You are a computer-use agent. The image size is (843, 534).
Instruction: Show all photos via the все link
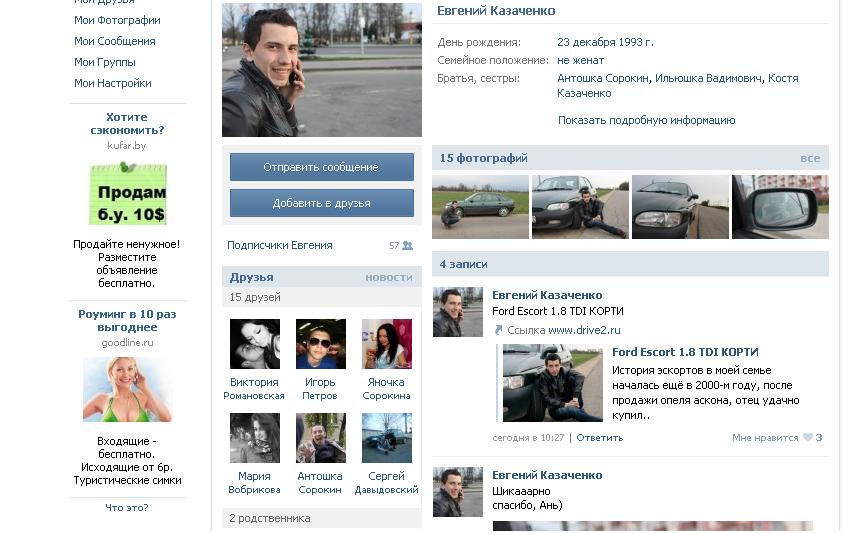(810, 158)
